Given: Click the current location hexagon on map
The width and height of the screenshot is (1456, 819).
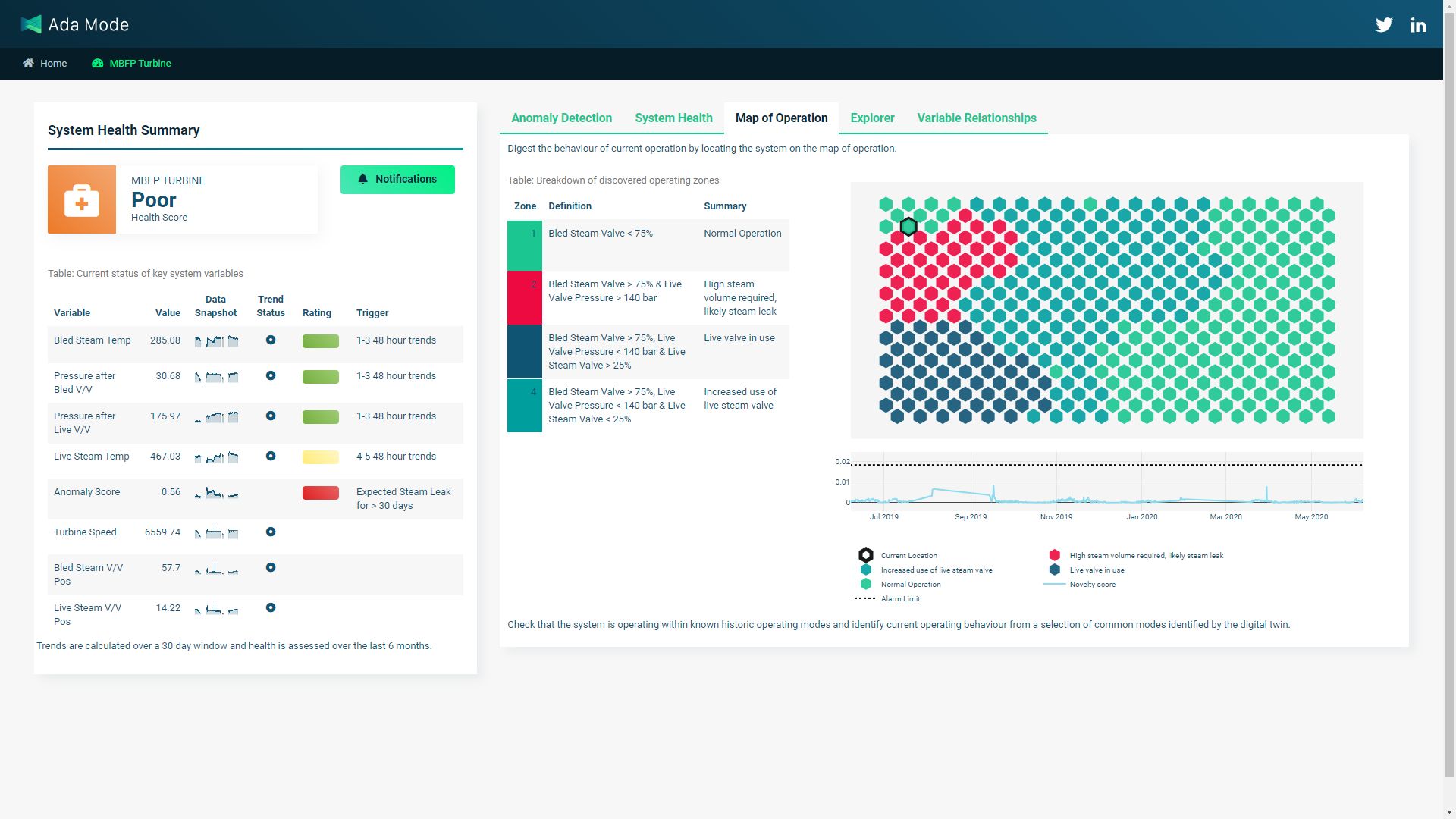Looking at the screenshot, I should tap(908, 227).
